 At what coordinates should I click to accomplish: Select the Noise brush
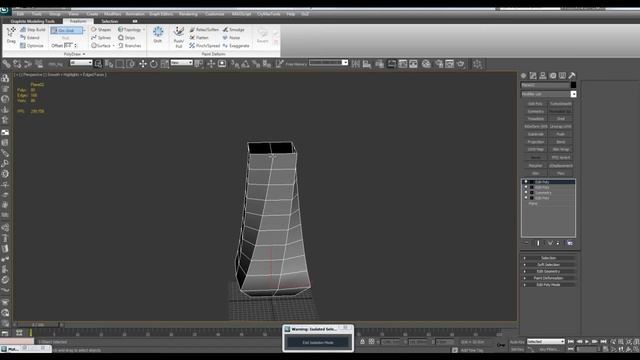click(231, 38)
